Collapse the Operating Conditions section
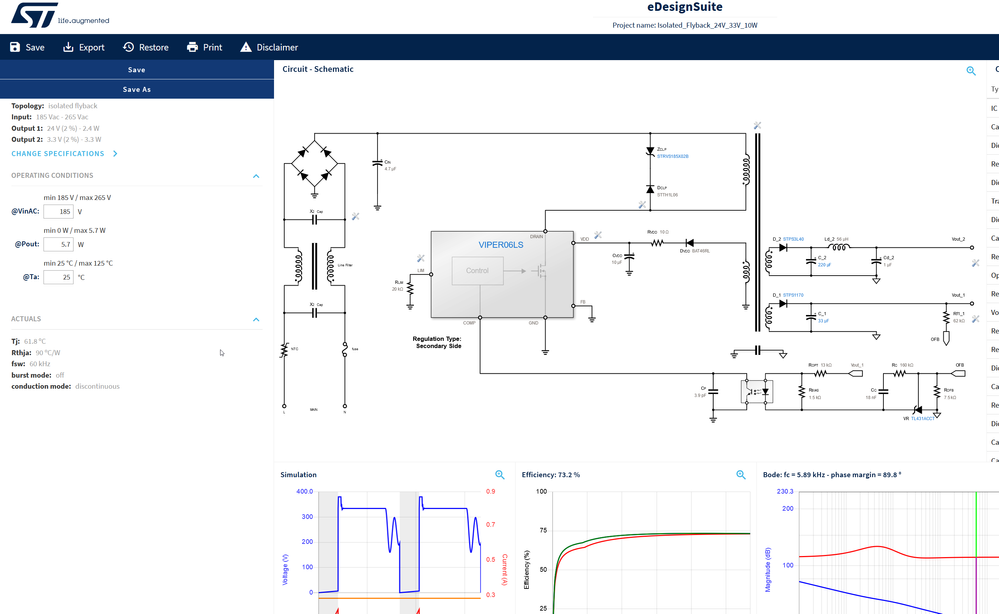The image size is (999, 614). (256, 176)
